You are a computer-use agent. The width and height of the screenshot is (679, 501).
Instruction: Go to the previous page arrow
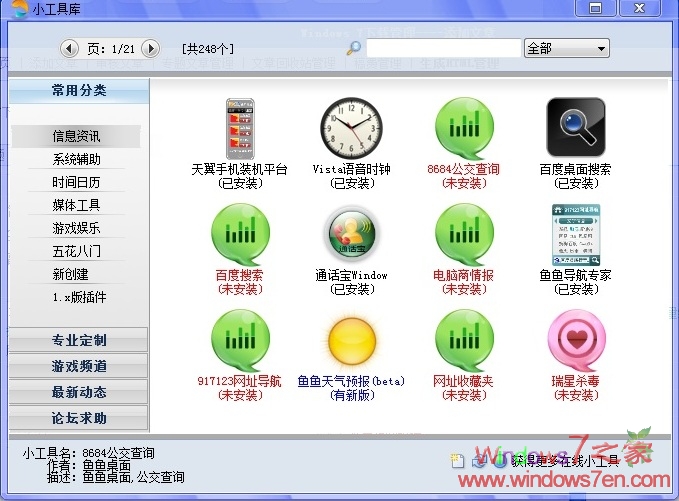(x=69, y=48)
